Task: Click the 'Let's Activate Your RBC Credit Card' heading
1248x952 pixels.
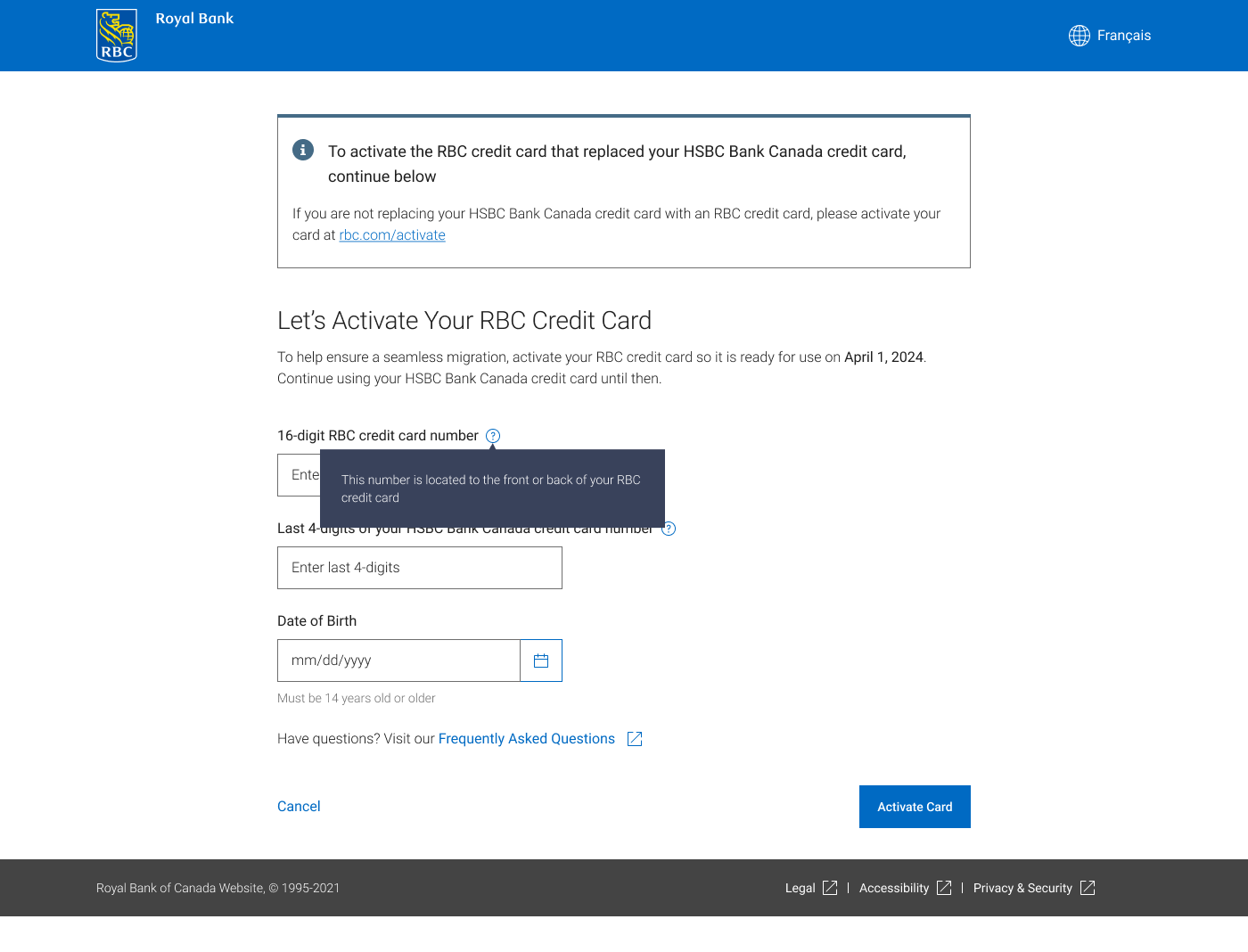Action: 464,321
